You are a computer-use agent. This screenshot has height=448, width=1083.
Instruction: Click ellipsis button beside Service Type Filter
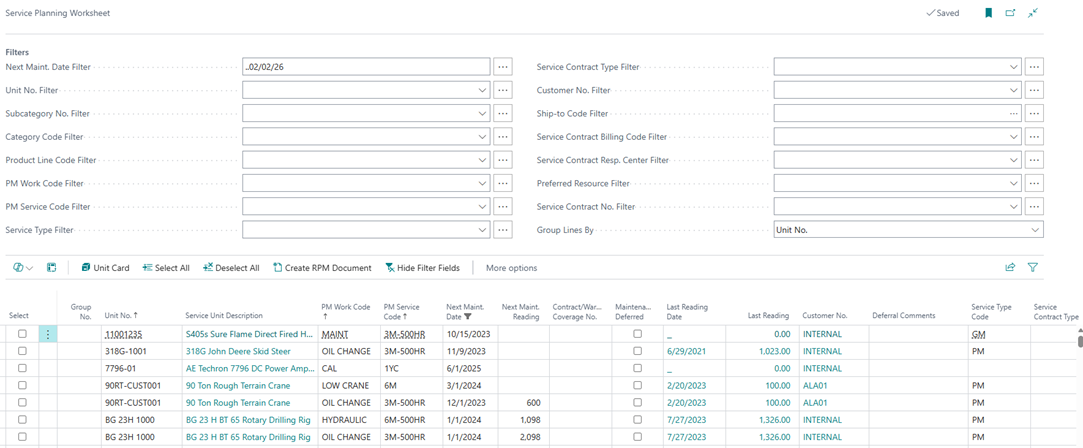pyautogui.click(x=503, y=230)
